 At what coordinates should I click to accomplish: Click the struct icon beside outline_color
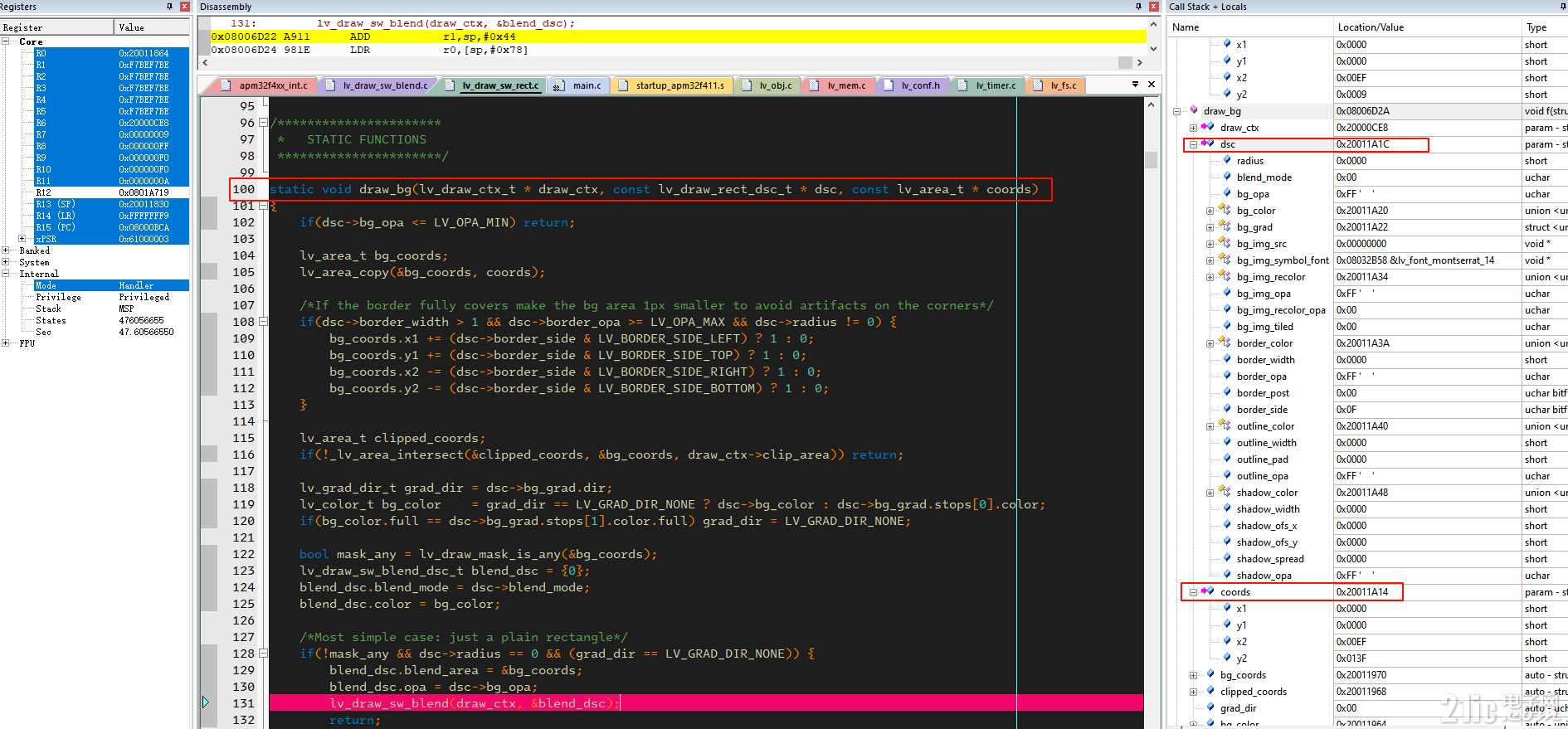coord(1225,425)
